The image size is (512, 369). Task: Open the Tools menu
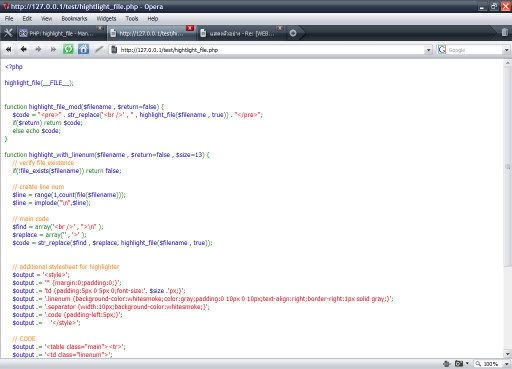[132, 19]
